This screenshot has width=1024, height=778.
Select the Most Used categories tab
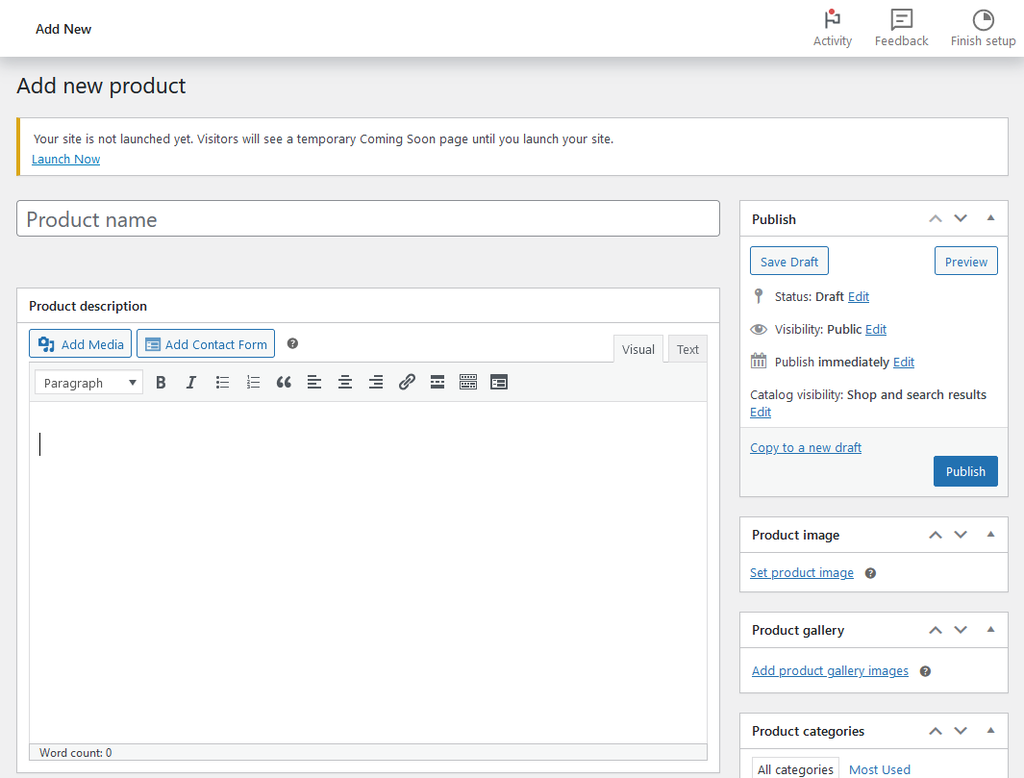(879, 769)
